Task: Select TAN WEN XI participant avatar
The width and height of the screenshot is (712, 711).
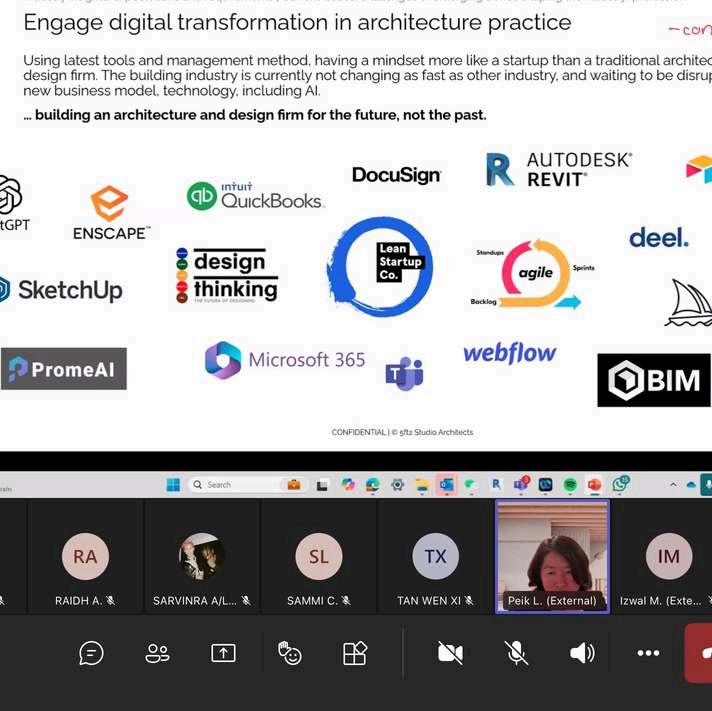Action: (x=435, y=556)
